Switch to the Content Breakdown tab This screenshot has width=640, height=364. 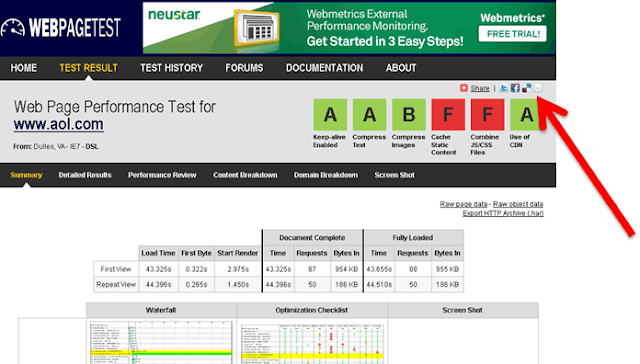[245, 175]
